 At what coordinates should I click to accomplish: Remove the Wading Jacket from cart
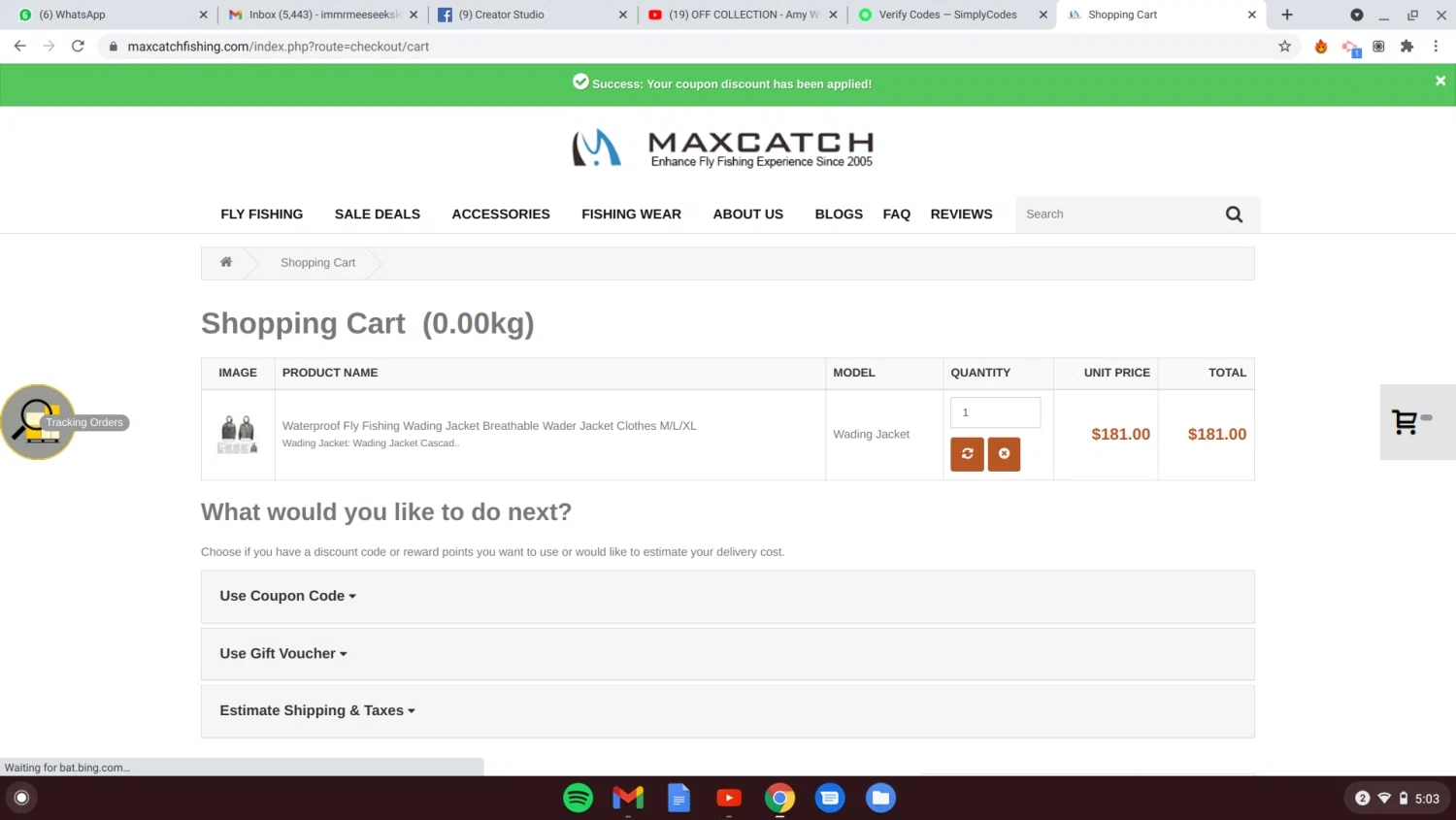point(1004,454)
